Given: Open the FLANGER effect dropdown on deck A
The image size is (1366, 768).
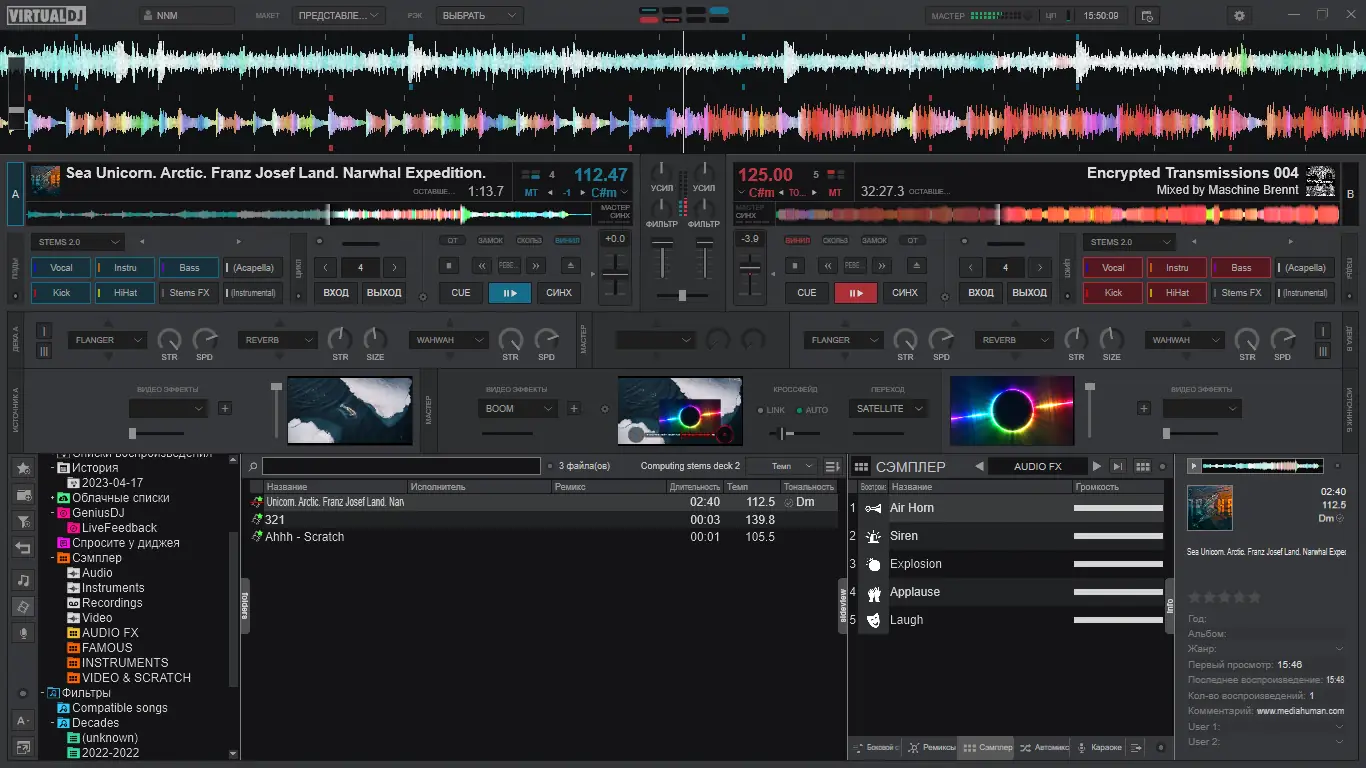Looking at the screenshot, I should [x=108, y=340].
